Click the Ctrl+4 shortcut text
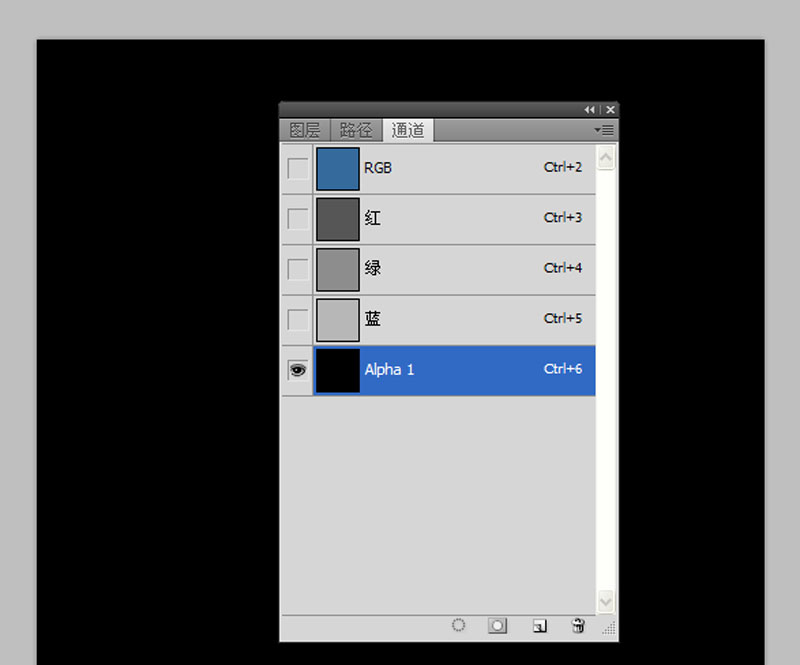The width and height of the screenshot is (800, 665). point(563,268)
